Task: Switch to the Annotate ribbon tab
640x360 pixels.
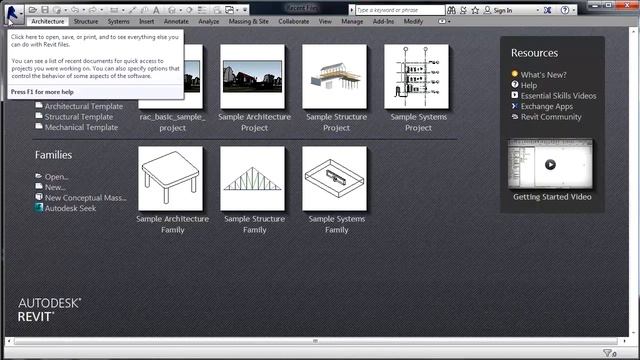Action: click(x=176, y=21)
